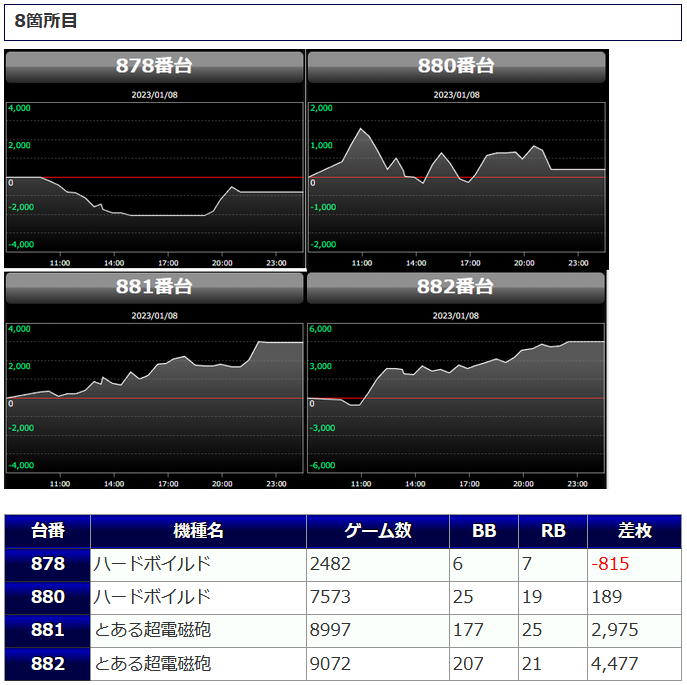The width and height of the screenshot is (687, 685).
Task: Select row header 880 in table
Action: (x=48, y=597)
